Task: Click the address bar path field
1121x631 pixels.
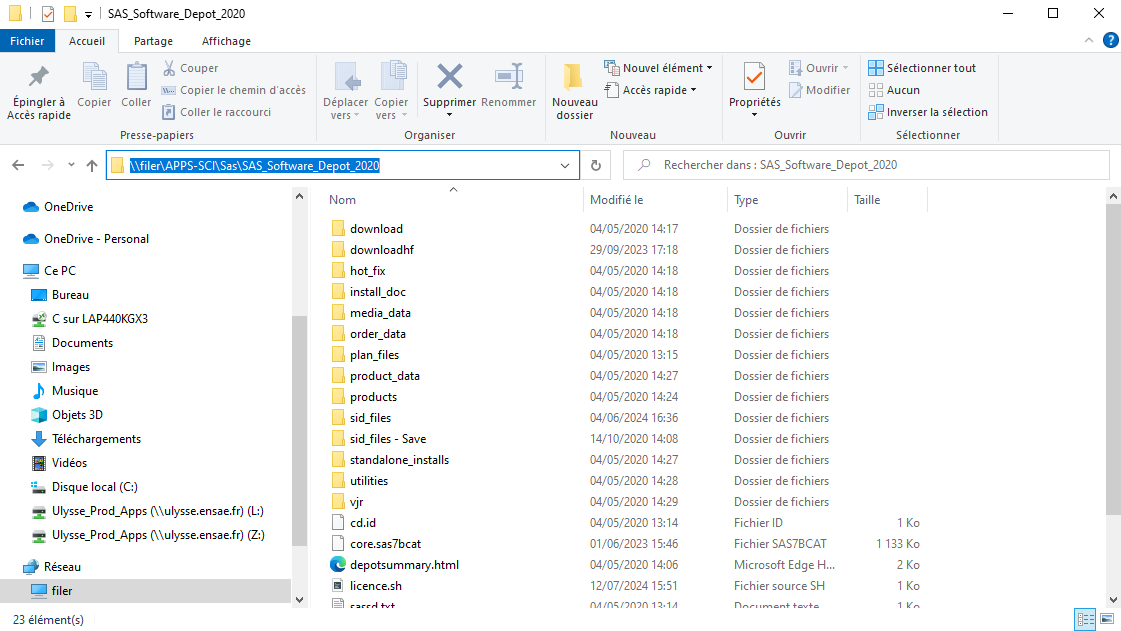Action: coord(342,165)
